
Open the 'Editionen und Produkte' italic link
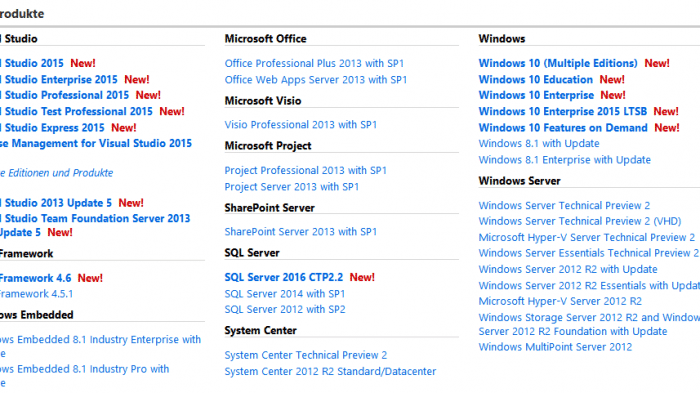(56, 173)
